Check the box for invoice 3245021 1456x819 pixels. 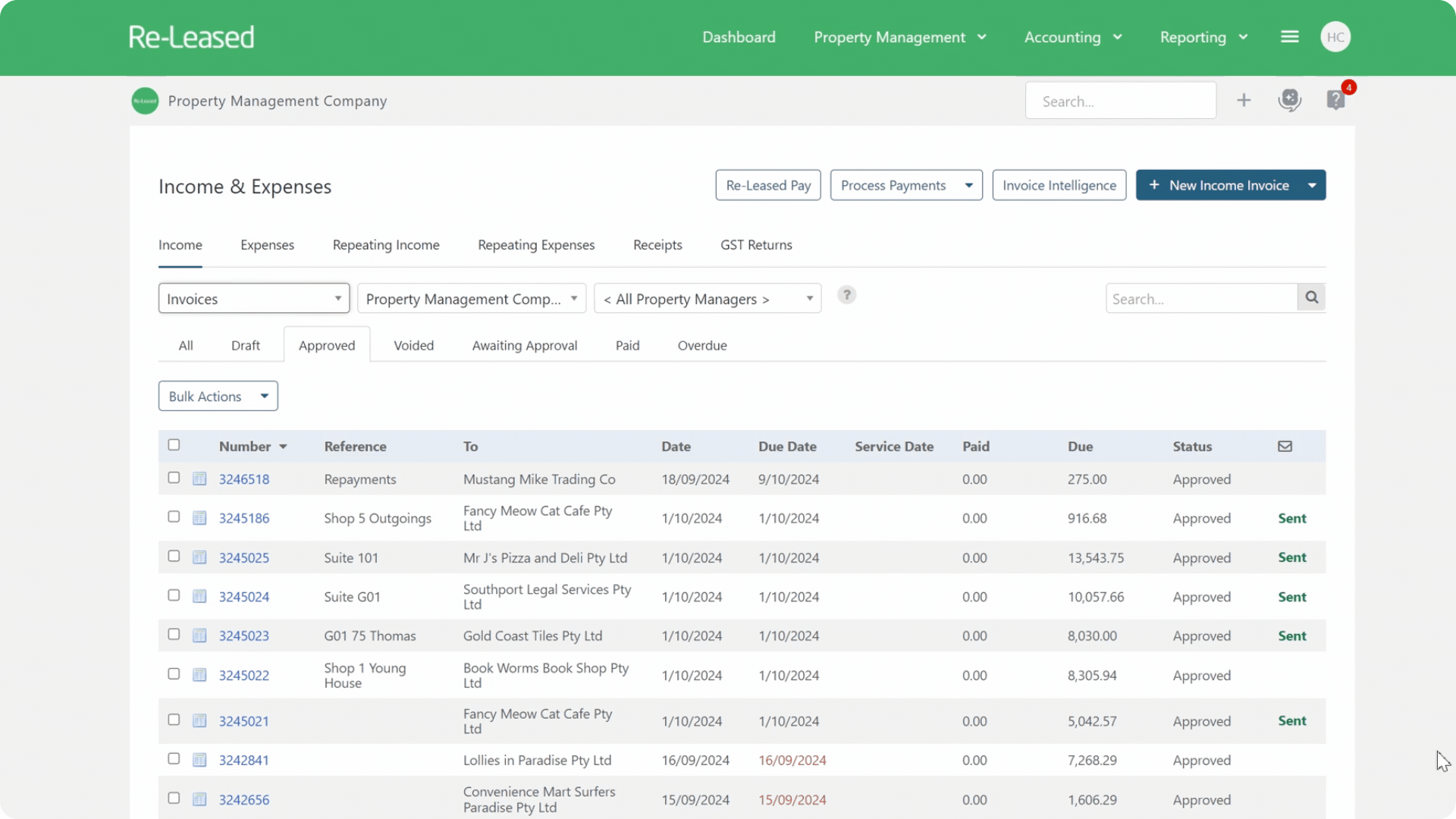[x=174, y=719]
